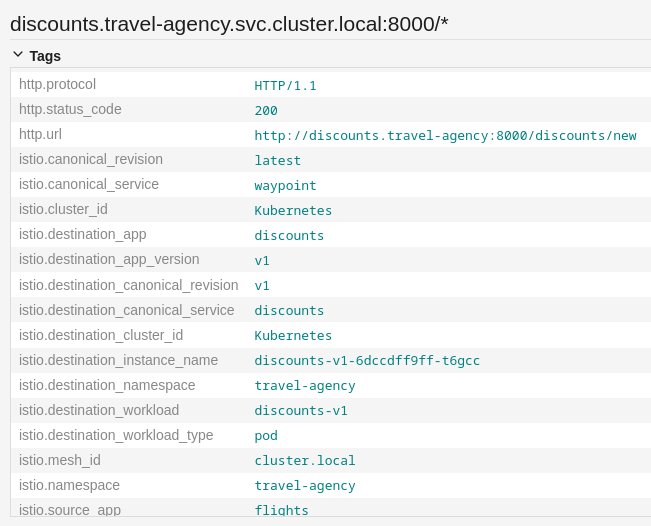
Task: Select the travel-agency value for istio.namespace
Action: point(305,485)
